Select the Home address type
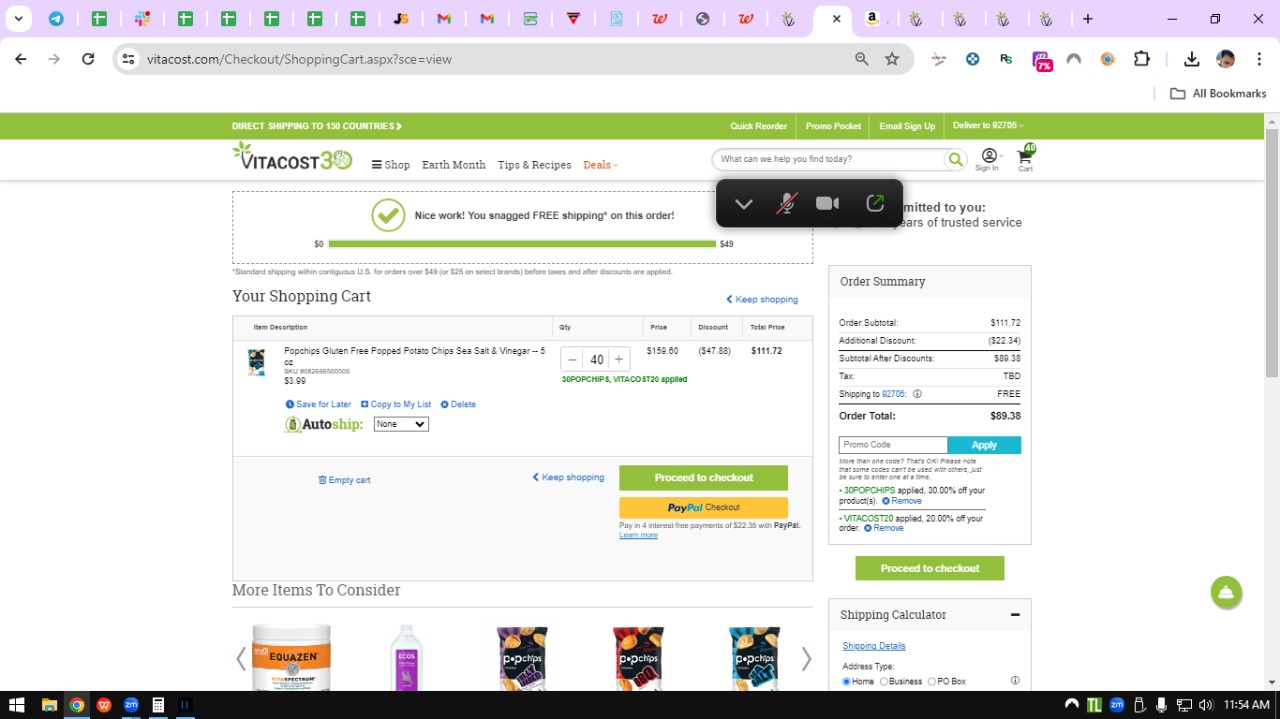Image resolution: width=1280 pixels, height=719 pixels. [846, 682]
